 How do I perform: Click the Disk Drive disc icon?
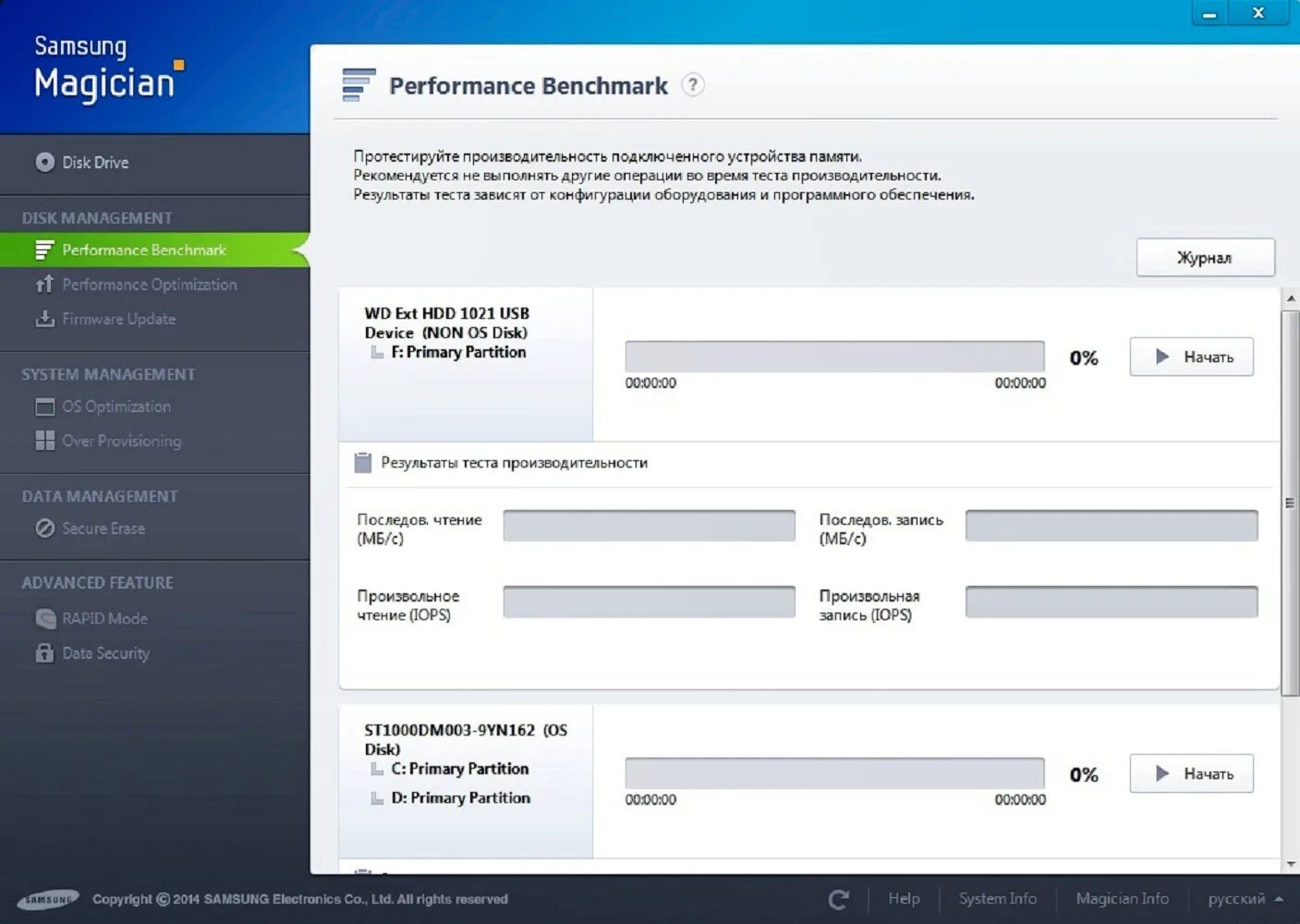(44, 163)
